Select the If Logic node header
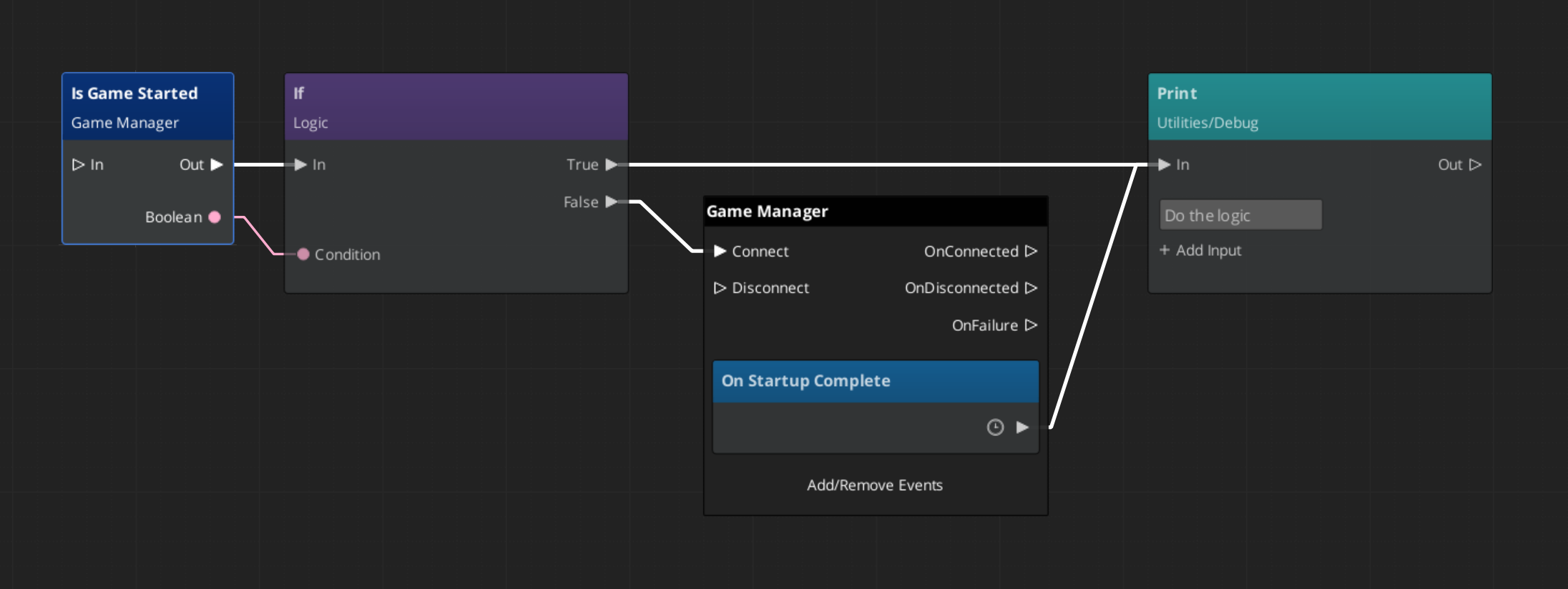1568x589 pixels. coord(456,107)
